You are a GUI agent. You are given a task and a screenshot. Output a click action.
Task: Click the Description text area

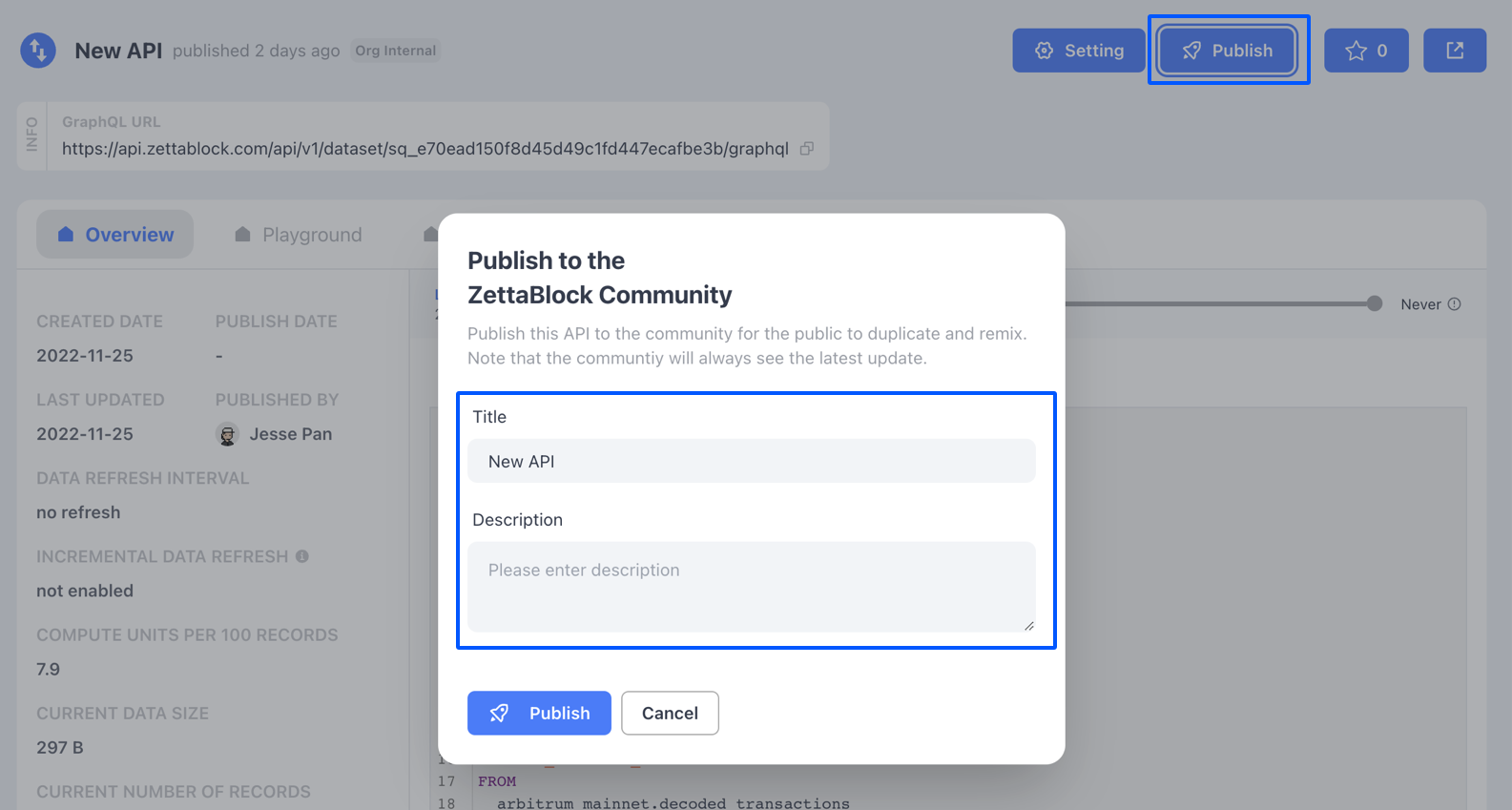point(752,587)
